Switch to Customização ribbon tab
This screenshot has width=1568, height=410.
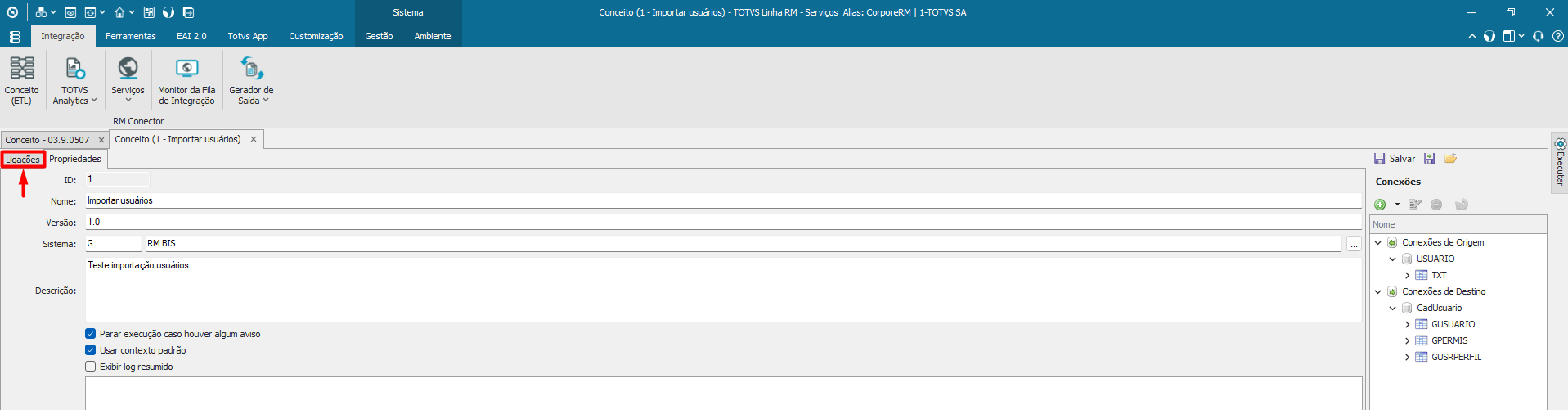tap(316, 36)
